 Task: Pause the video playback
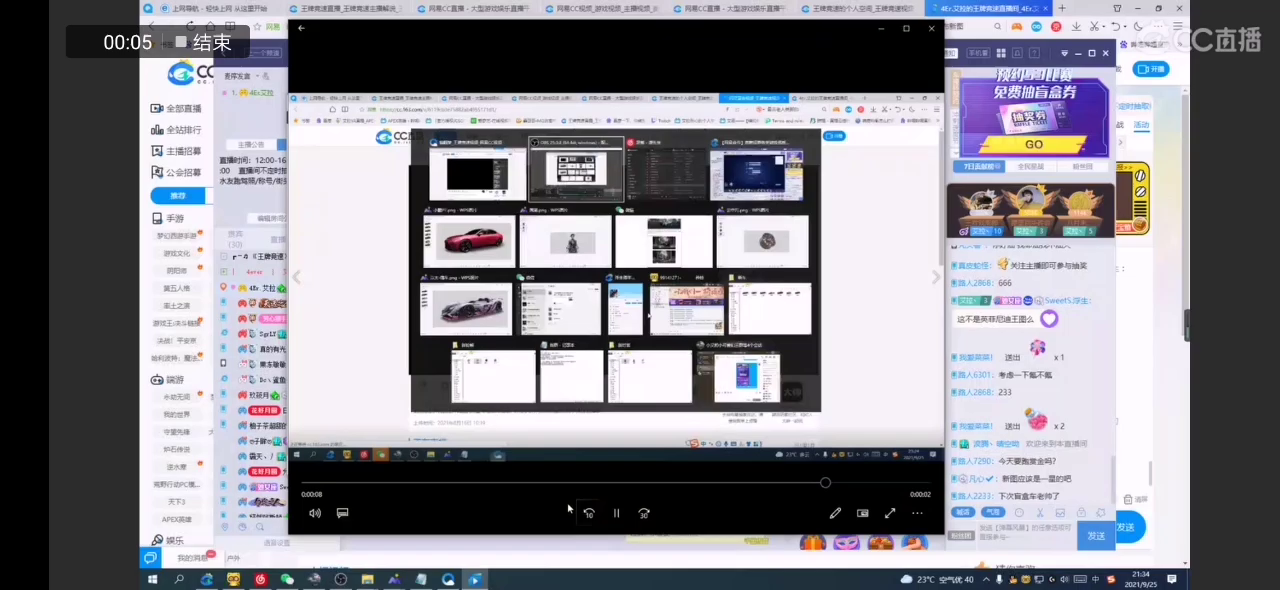(x=616, y=513)
